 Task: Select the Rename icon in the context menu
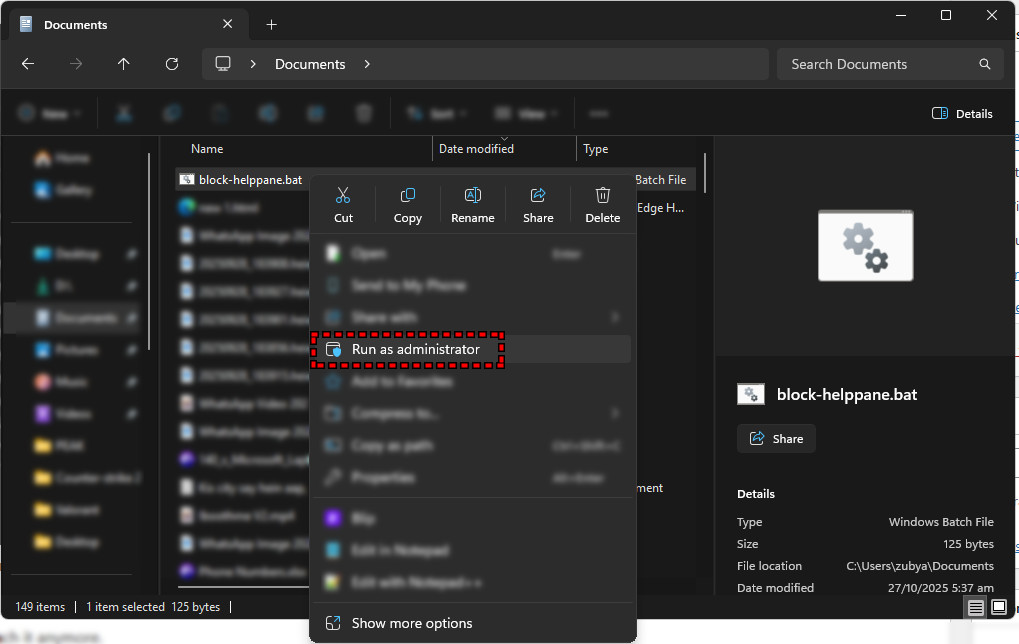click(x=472, y=195)
